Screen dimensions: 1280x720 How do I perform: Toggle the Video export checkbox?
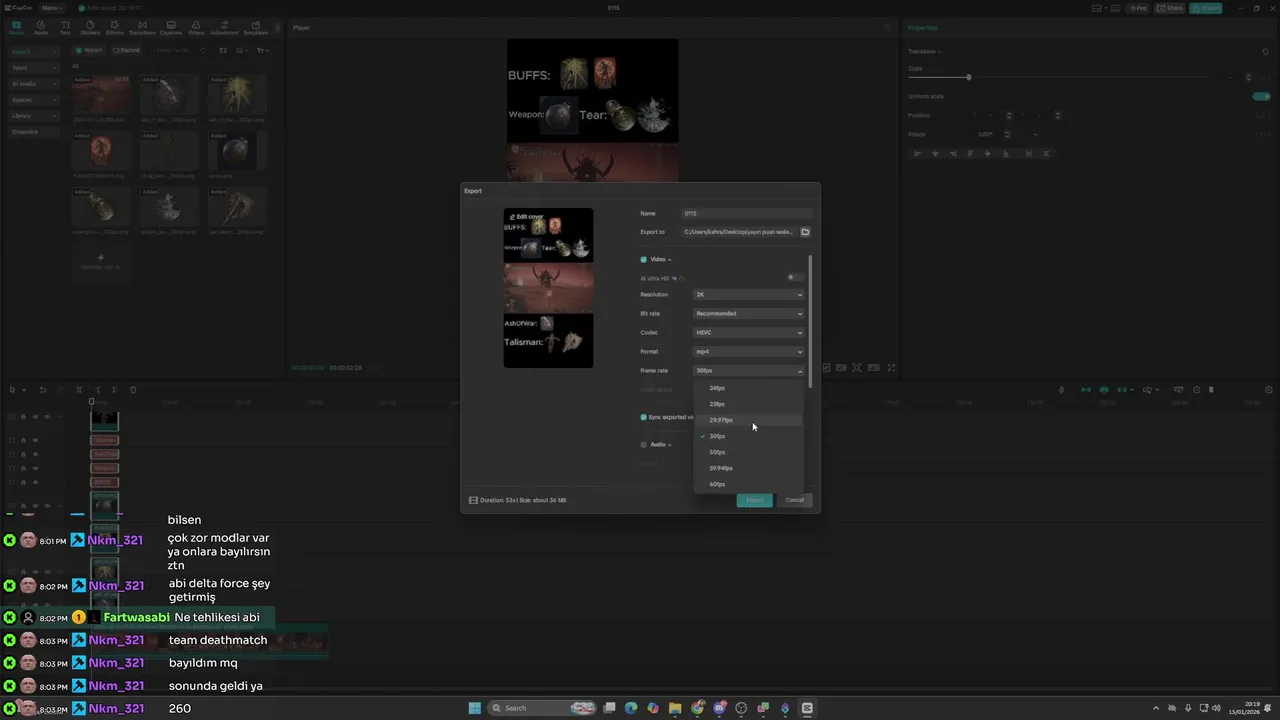644,259
